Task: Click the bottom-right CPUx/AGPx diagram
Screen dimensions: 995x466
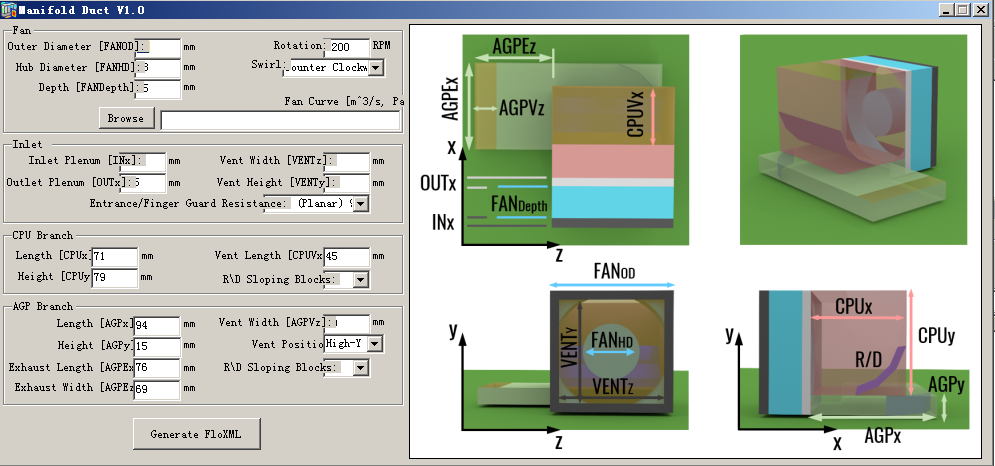Action: tap(853, 357)
